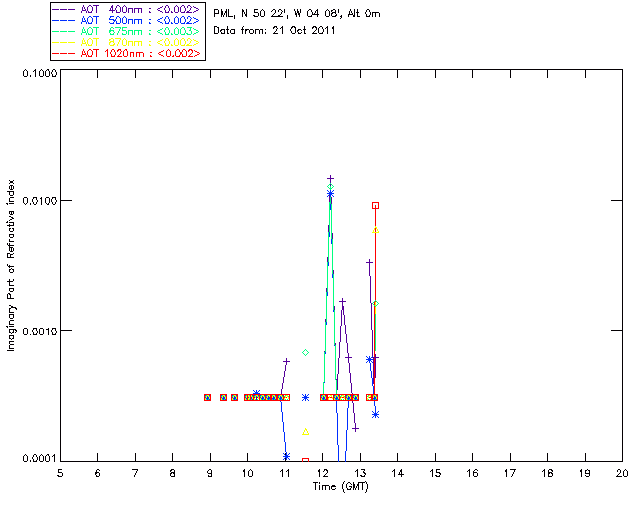Click the X-axis tick label 18
Viewport: 640px width, 512px height.
[547, 473]
